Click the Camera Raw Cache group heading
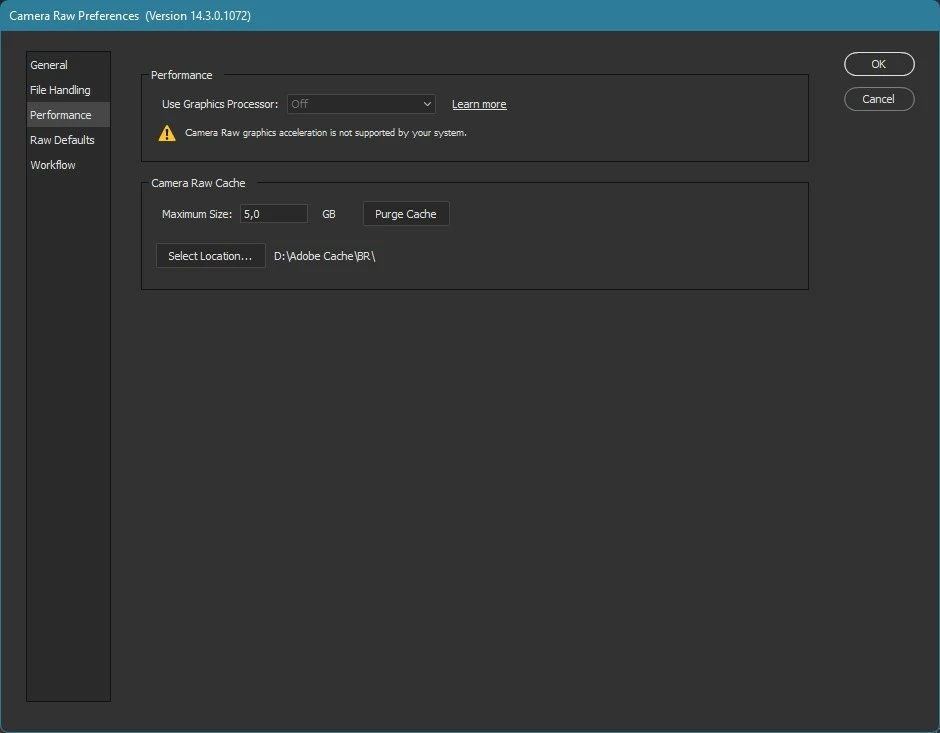Screen dimensions: 940x733 pyautogui.click(x=198, y=183)
